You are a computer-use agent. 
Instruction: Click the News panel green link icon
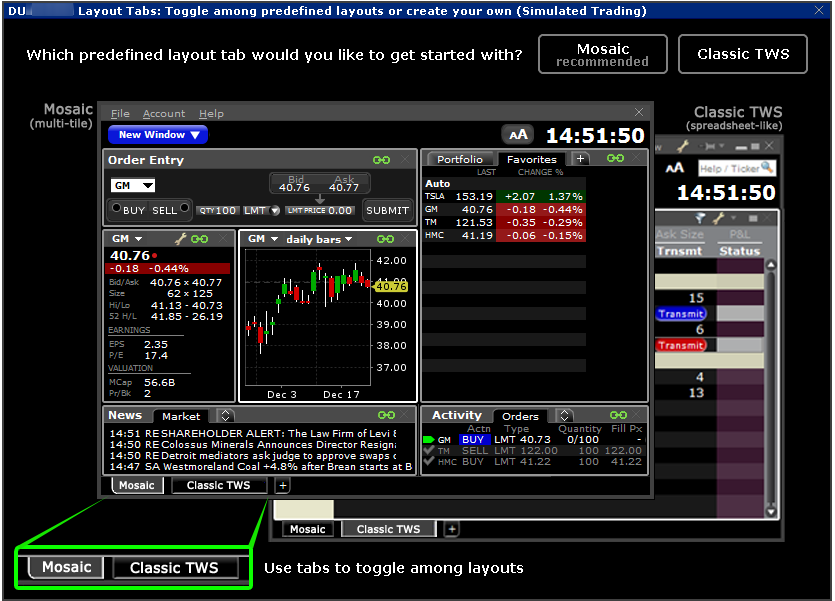pos(387,415)
